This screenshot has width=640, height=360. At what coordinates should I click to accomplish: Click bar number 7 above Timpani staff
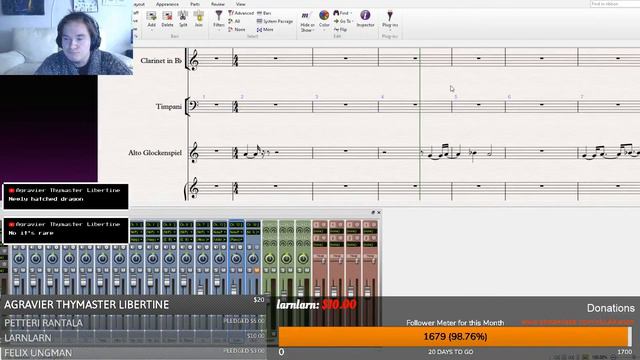pos(582,97)
